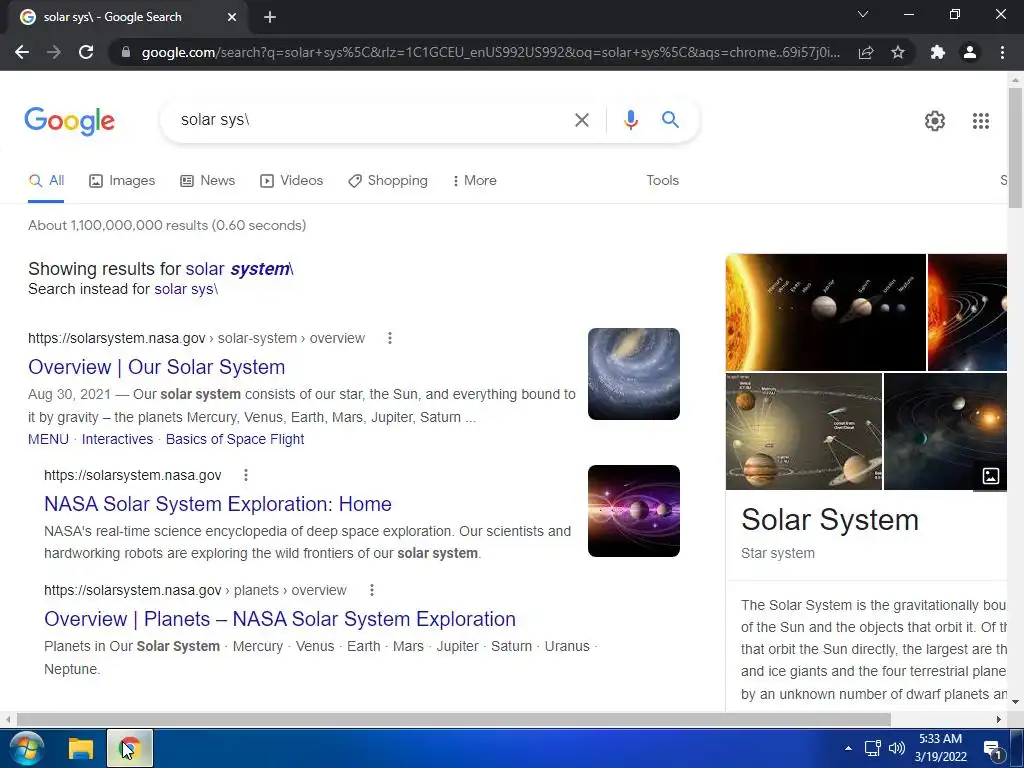Open the Google apps grid icon
Viewport: 1024px width, 768px height.
(980, 121)
